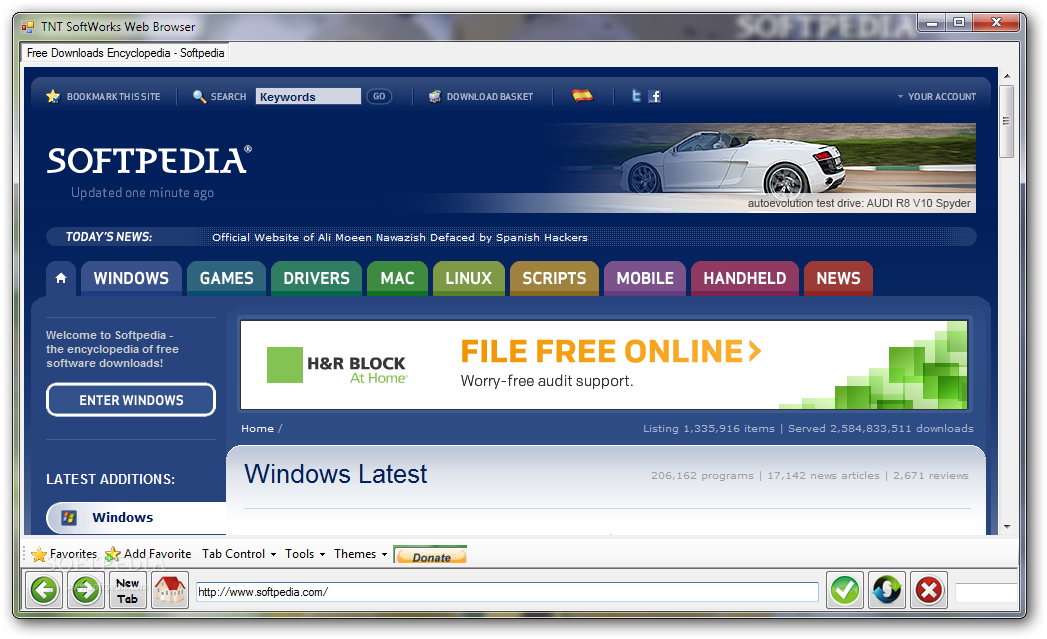Click the Served 2,584,833,511 downloads text
Image resolution: width=1047 pixels, height=639 pixels.
pos(881,429)
